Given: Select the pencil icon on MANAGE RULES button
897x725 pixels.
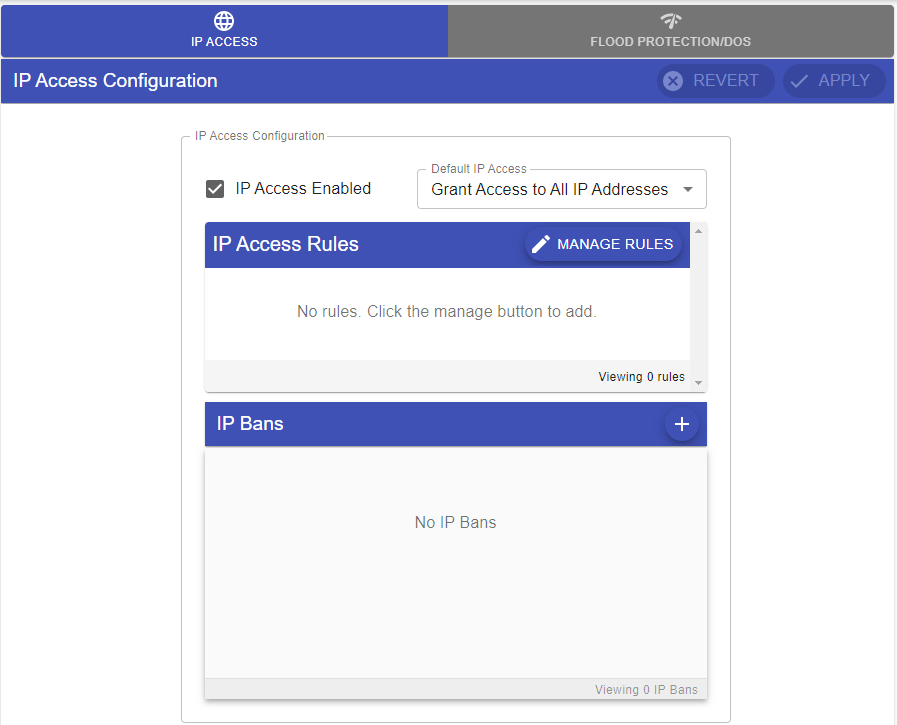Looking at the screenshot, I should (541, 243).
